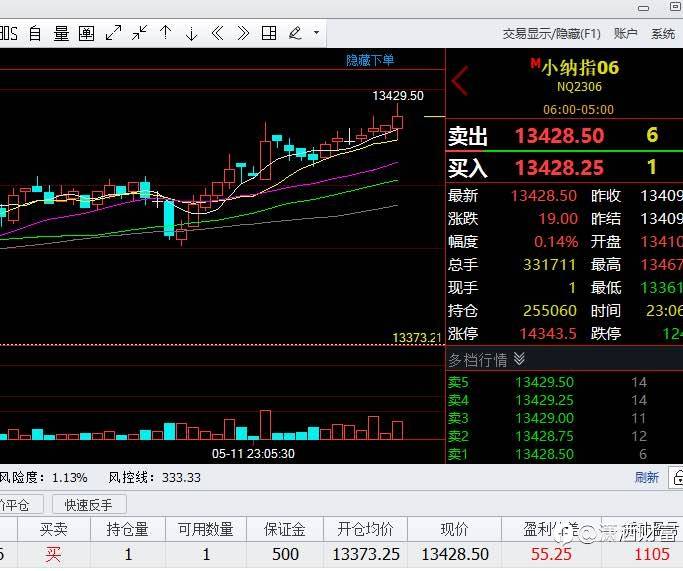Viewport: 683px width, 571px height.
Task: Open the 账户 menu
Action: tap(626, 34)
